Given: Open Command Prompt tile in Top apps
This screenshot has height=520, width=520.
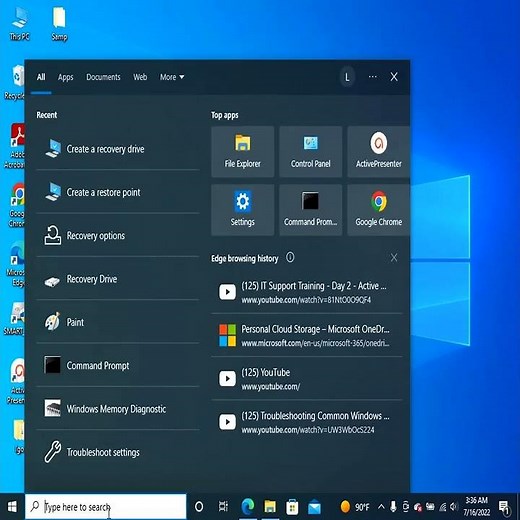Looking at the screenshot, I should point(311,210).
